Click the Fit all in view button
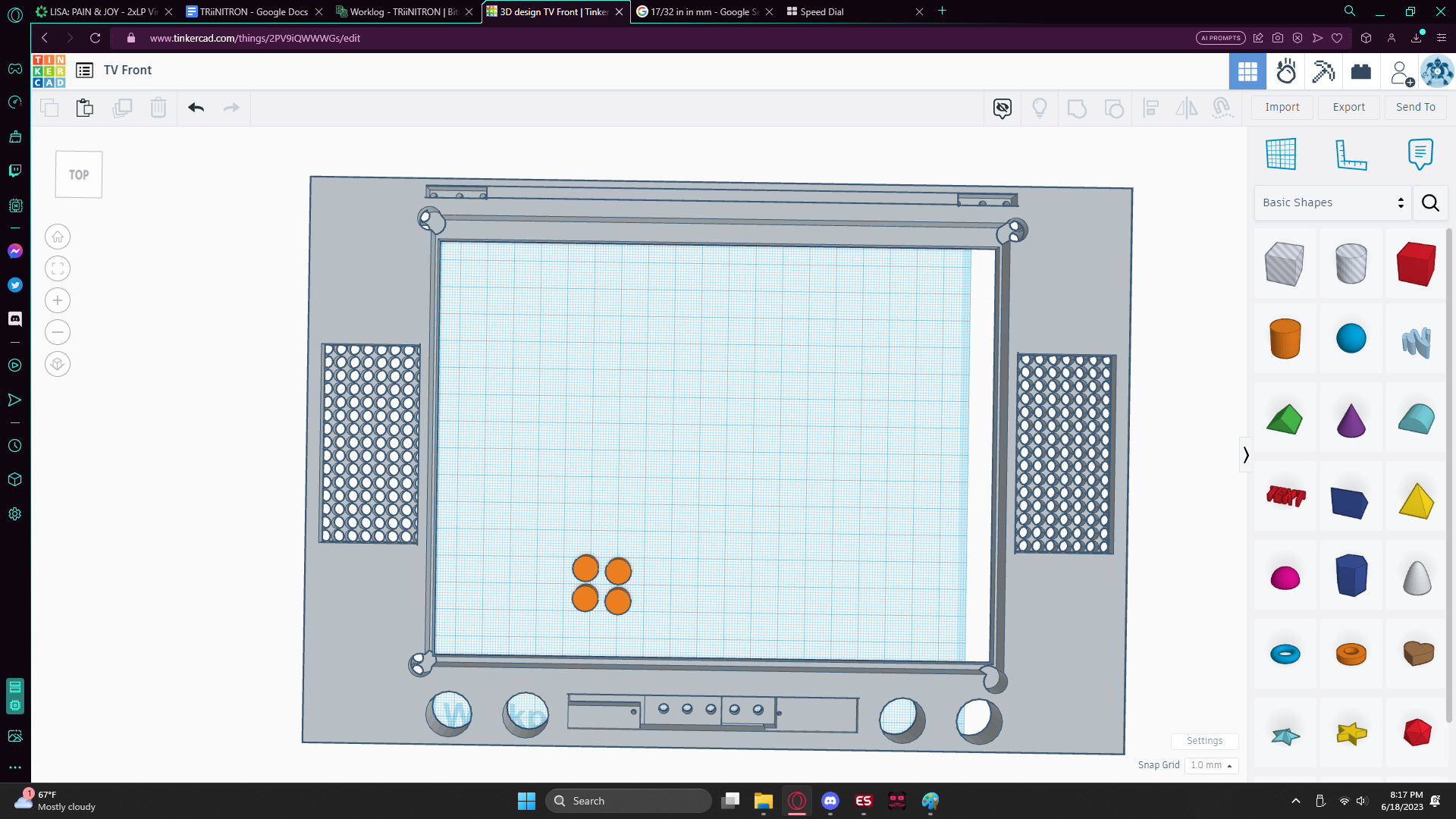Viewport: 1456px width, 819px height. [58, 268]
